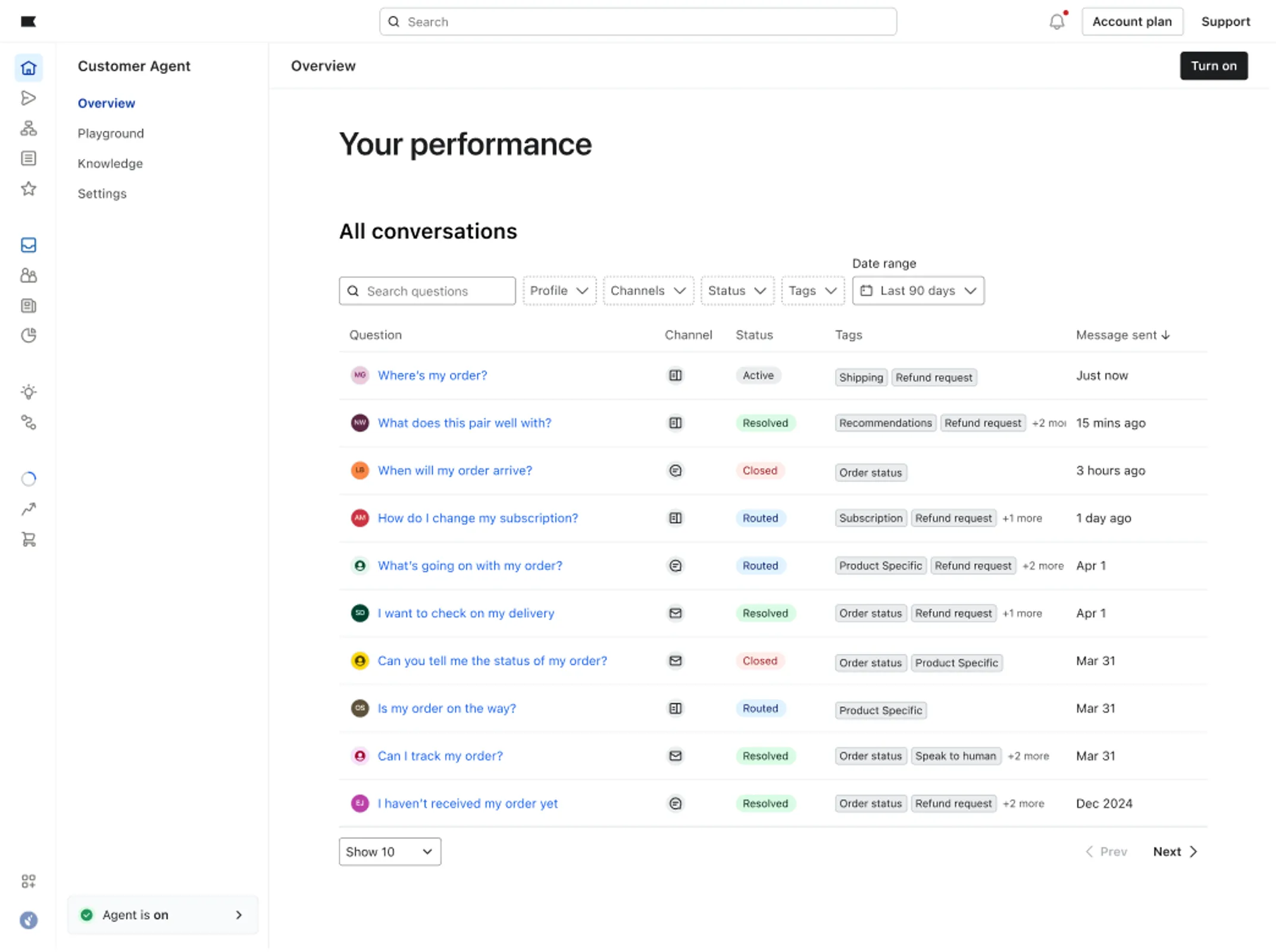1276x952 pixels.
Task: Click the notification bell icon
Action: 1056,22
